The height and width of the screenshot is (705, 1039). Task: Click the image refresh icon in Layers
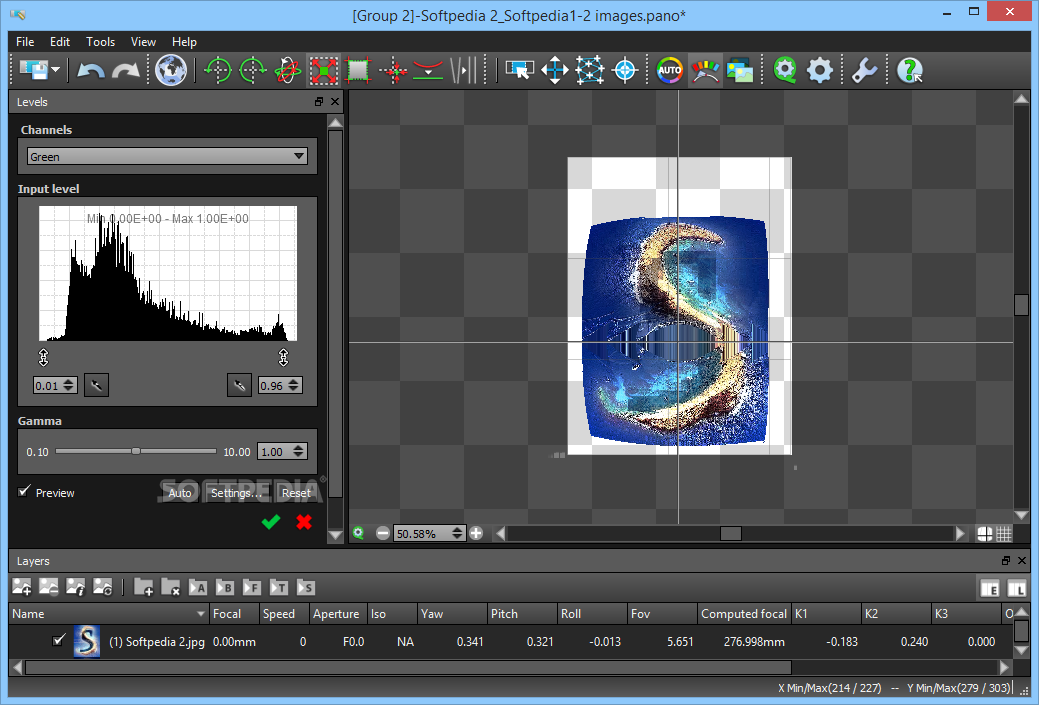(x=103, y=586)
